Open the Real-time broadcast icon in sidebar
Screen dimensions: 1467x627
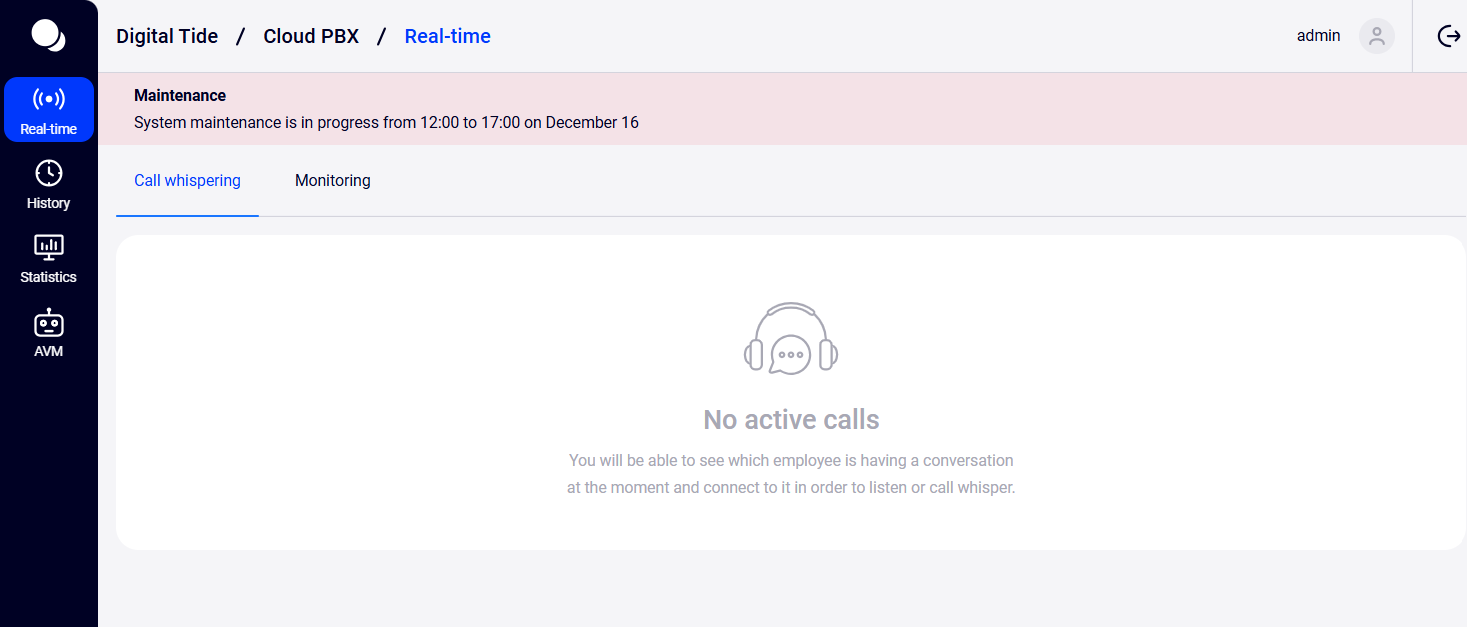[48, 99]
